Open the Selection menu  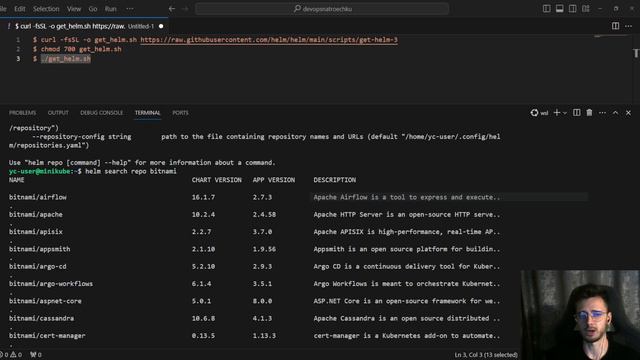coord(46,9)
